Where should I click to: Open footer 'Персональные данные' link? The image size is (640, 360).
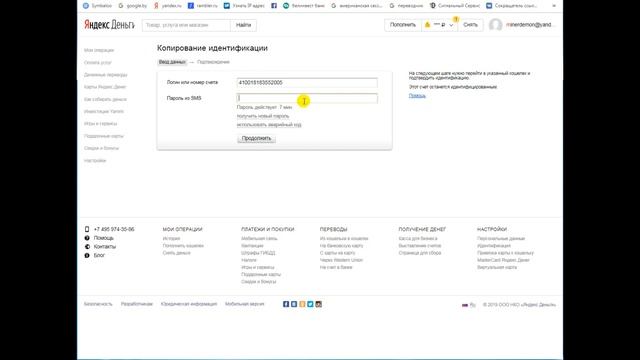[501, 238]
